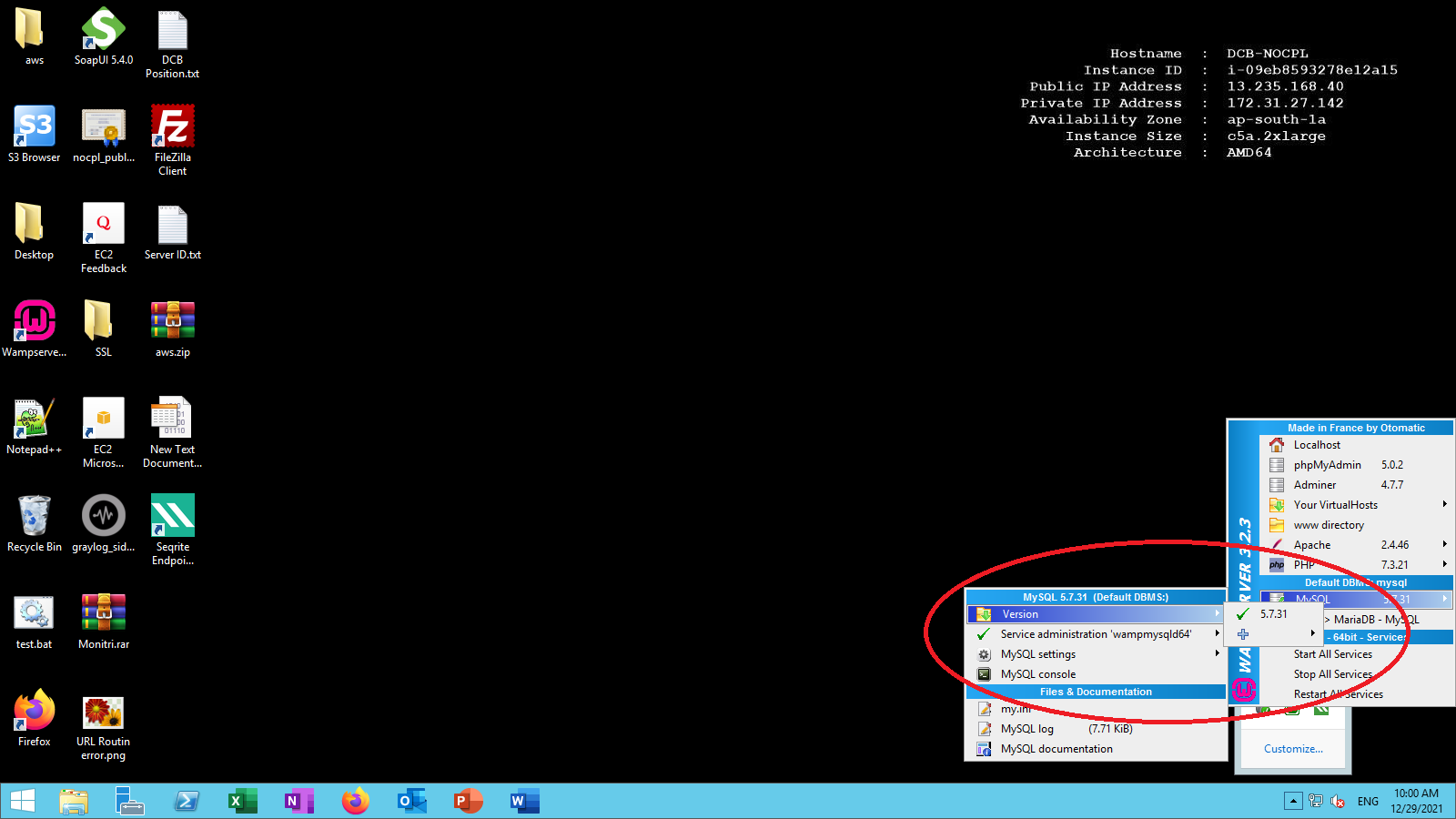This screenshot has width=1456, height=819.
Task: Expand the MySQL submenu arrow in Wampserver menu
Action: coord(1444,599)
